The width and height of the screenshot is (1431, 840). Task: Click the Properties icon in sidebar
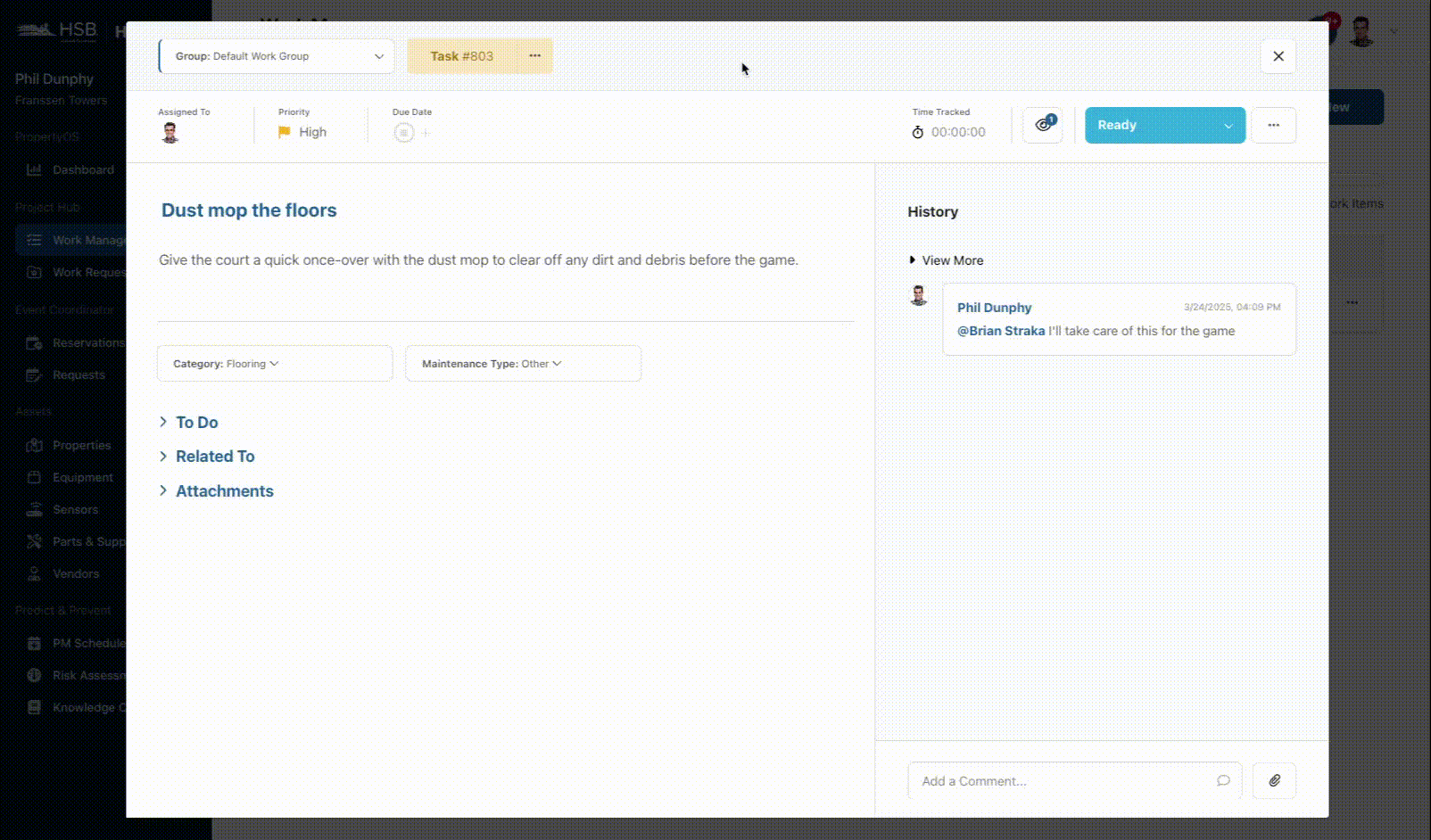(34, 445)
